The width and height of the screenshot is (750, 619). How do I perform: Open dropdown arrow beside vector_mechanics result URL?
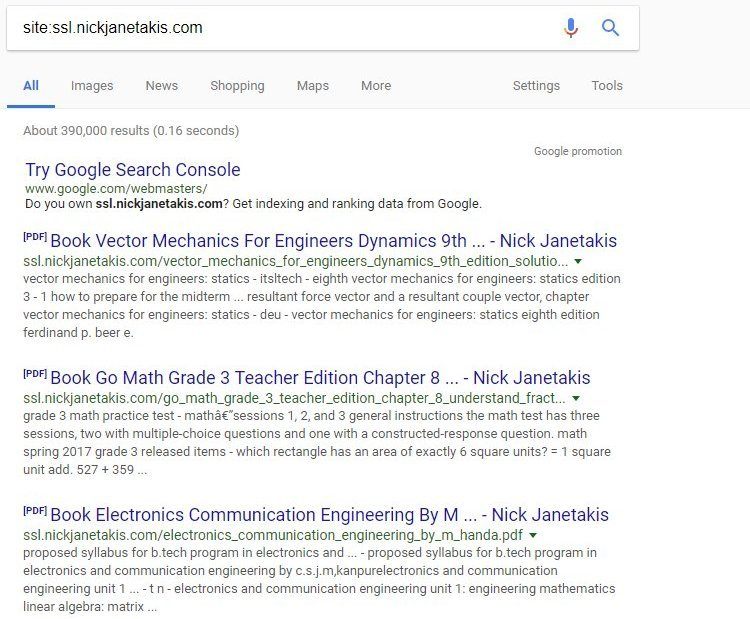click(578, 261)
